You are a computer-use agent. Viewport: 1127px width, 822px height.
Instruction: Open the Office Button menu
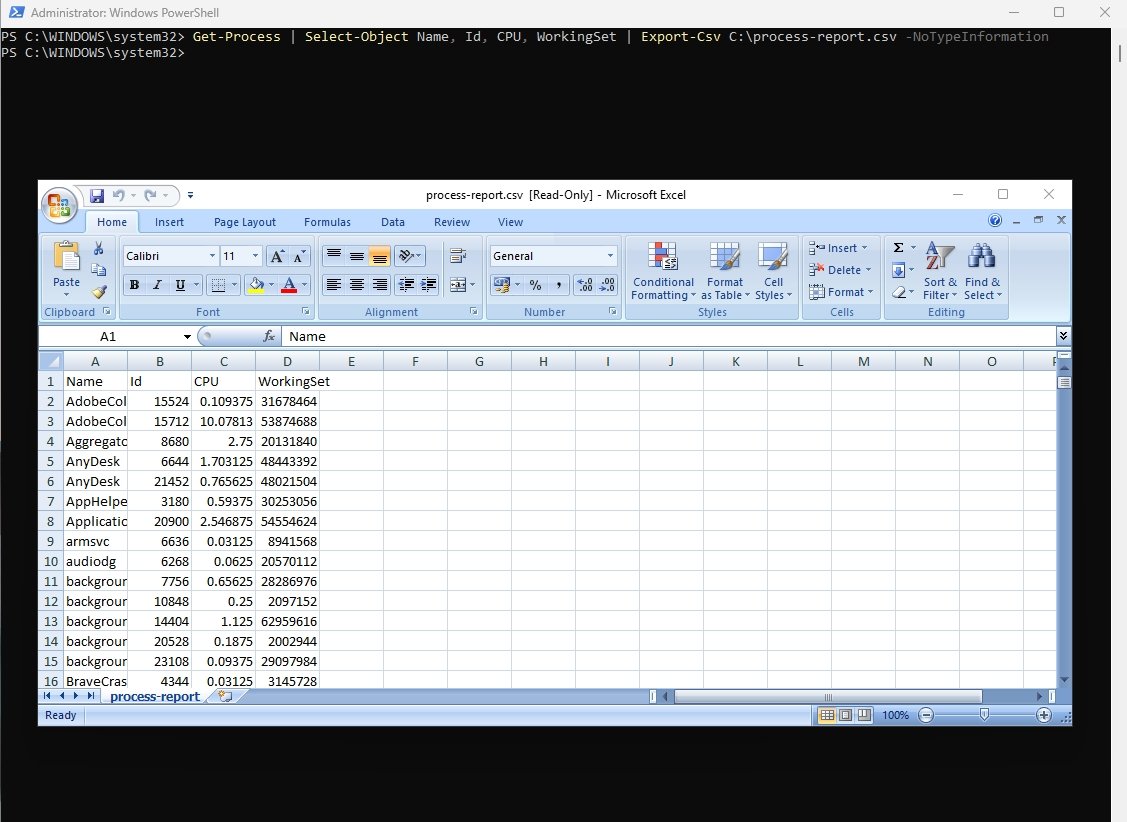pyautogui.click(x=60, y=205)
